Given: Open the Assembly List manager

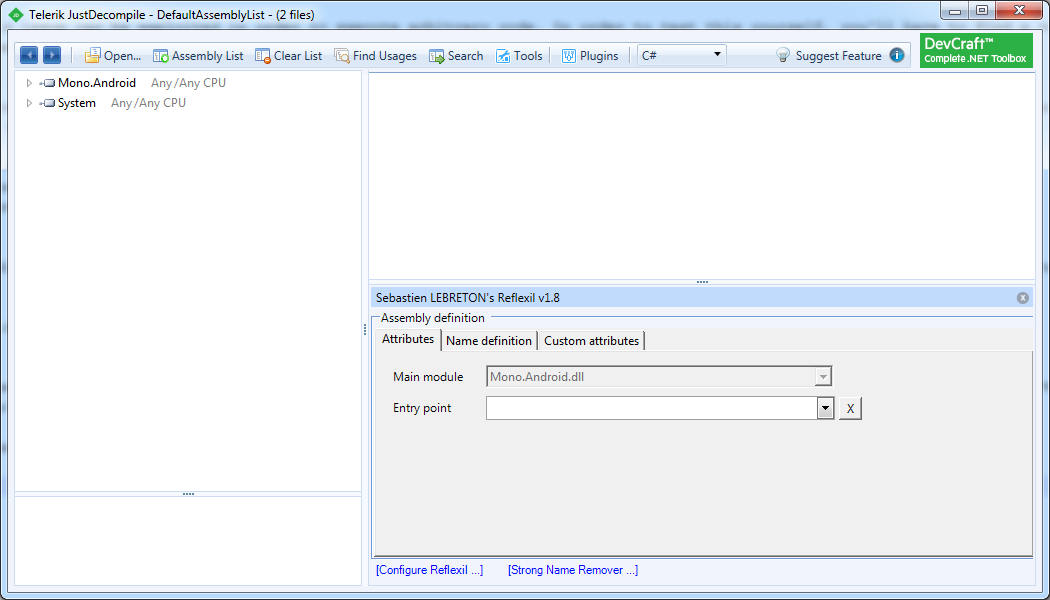Looking at the screenshot, I should (x=198, y=56).
